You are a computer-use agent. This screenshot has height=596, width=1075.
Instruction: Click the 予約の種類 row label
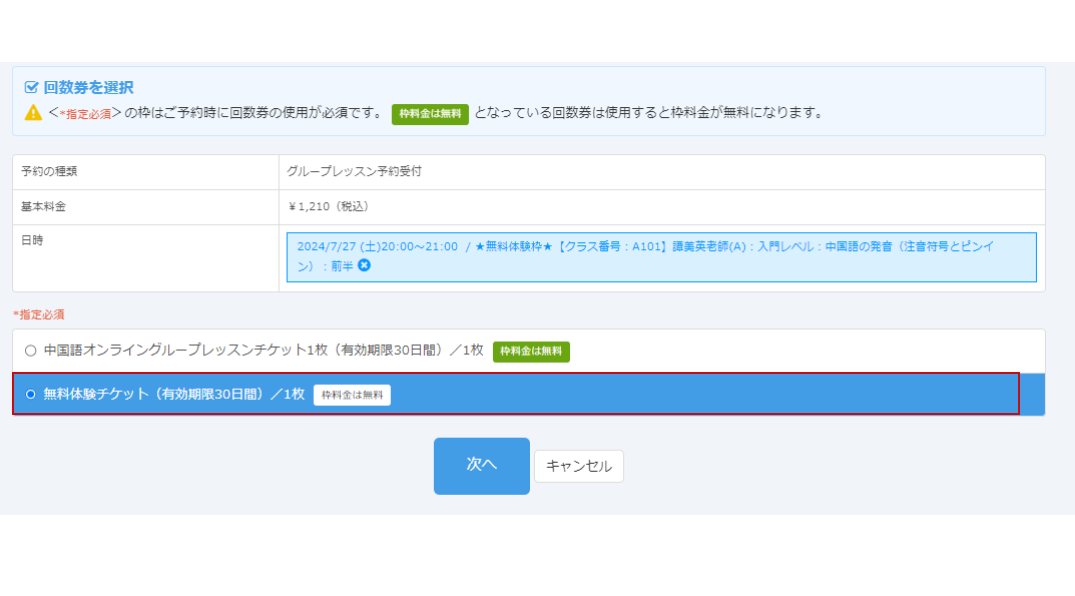[49, 171]
